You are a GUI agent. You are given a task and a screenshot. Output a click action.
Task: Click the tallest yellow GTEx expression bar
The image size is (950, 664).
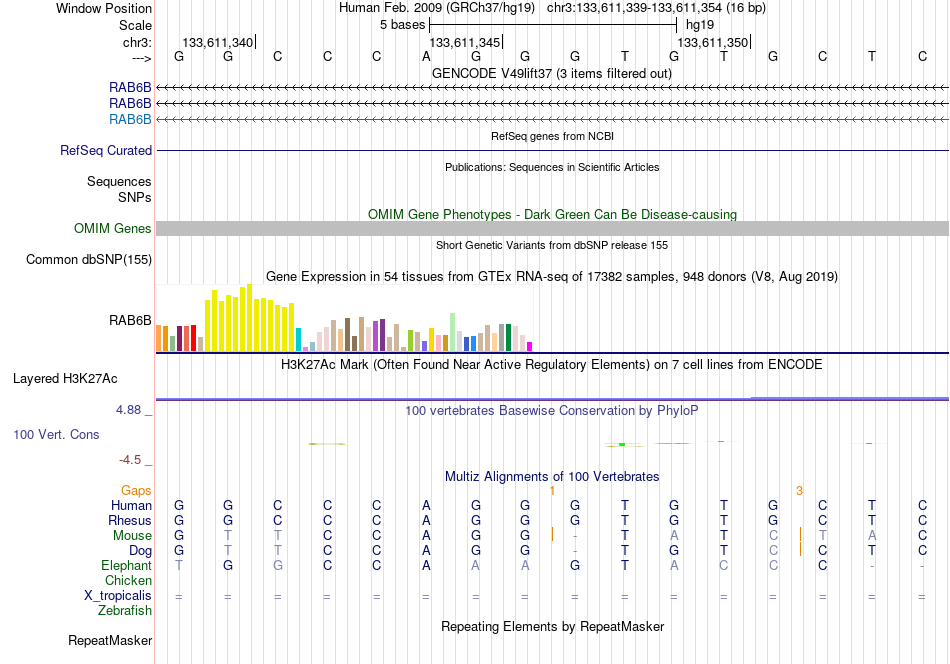point(249,317)
